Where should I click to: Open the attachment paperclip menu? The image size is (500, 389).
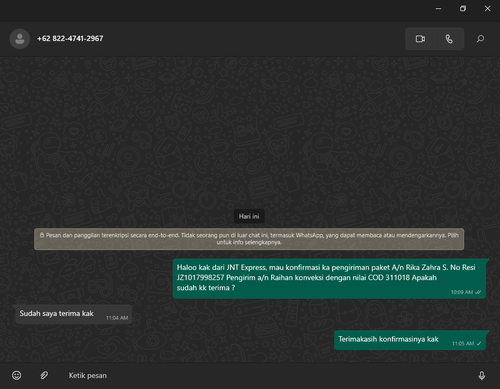(44, 375)
